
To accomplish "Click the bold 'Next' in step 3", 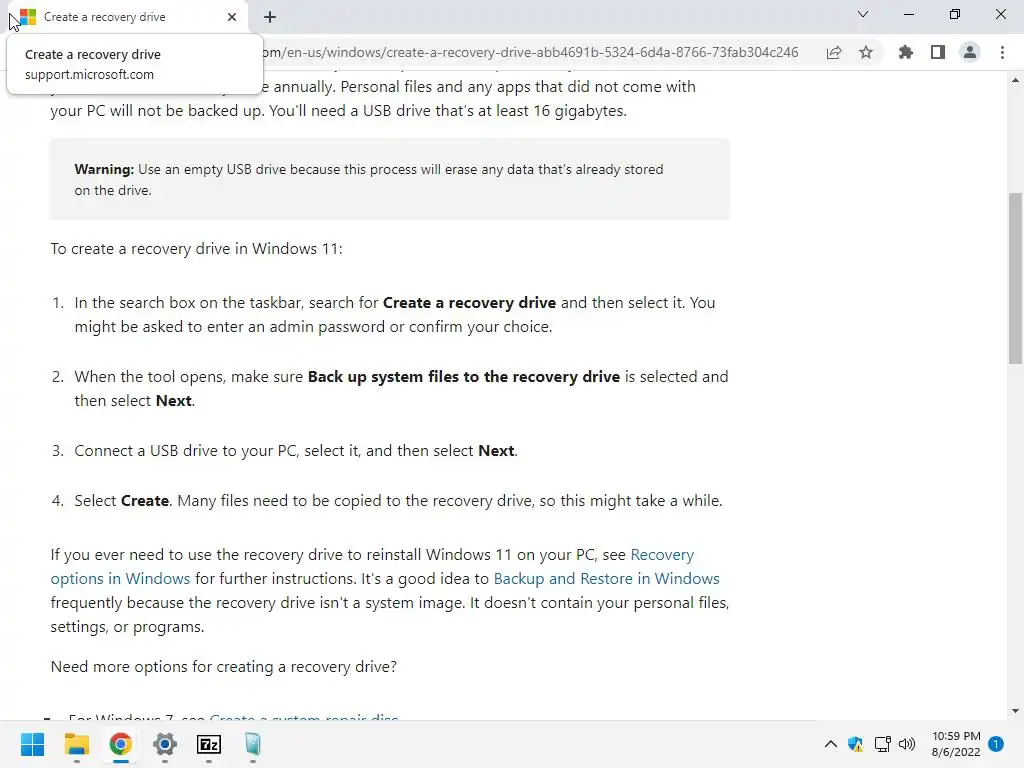I will 496,451.
